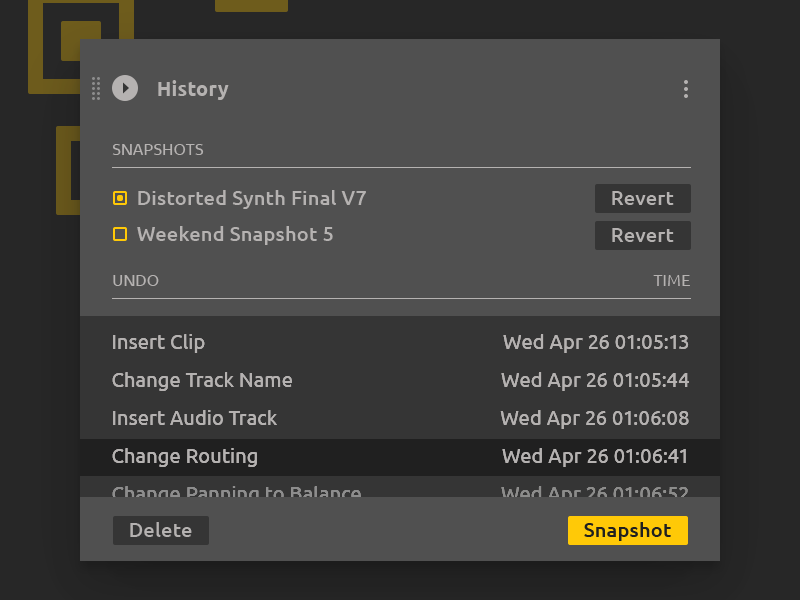Click the TIME column header

(x=674, y=280)
